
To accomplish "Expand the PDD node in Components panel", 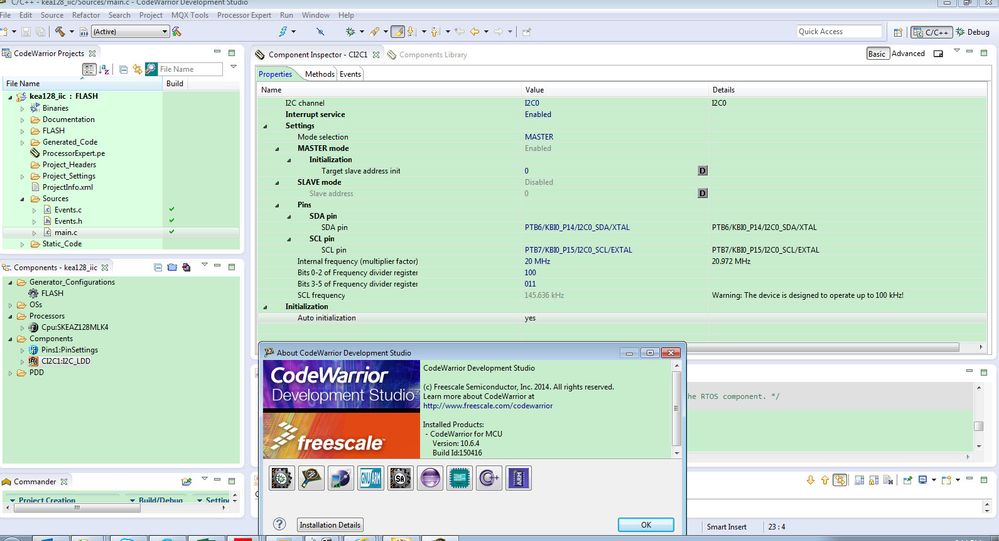I will (x=10, y=373).
